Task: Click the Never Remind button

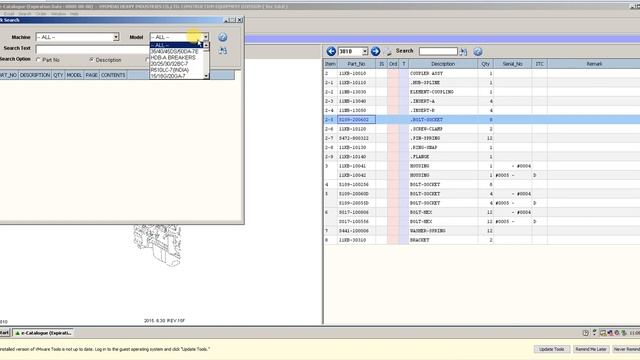Action: pyautogui.click(x=627, y=349)
